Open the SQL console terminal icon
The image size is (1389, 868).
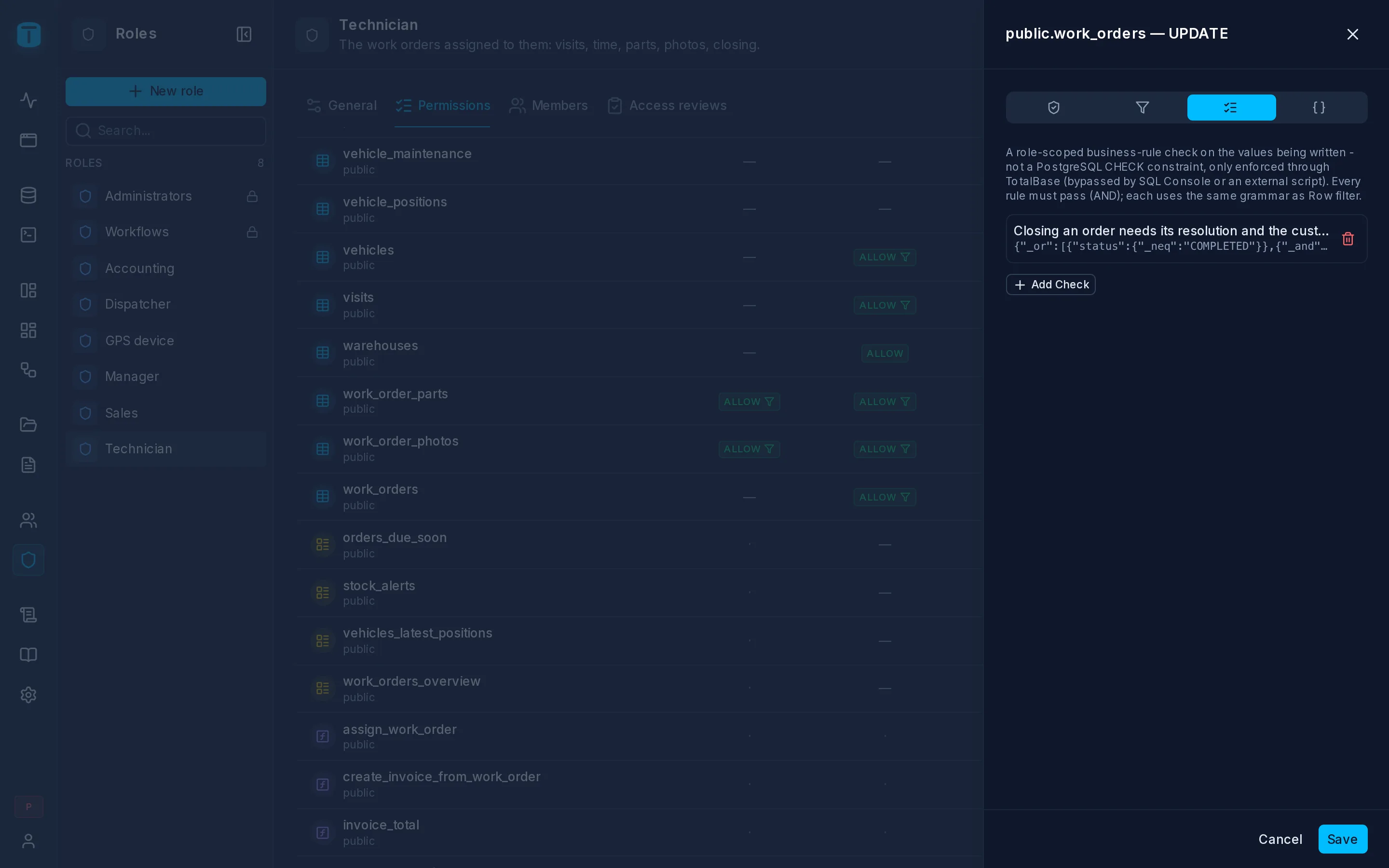click(x=28, y=235)
